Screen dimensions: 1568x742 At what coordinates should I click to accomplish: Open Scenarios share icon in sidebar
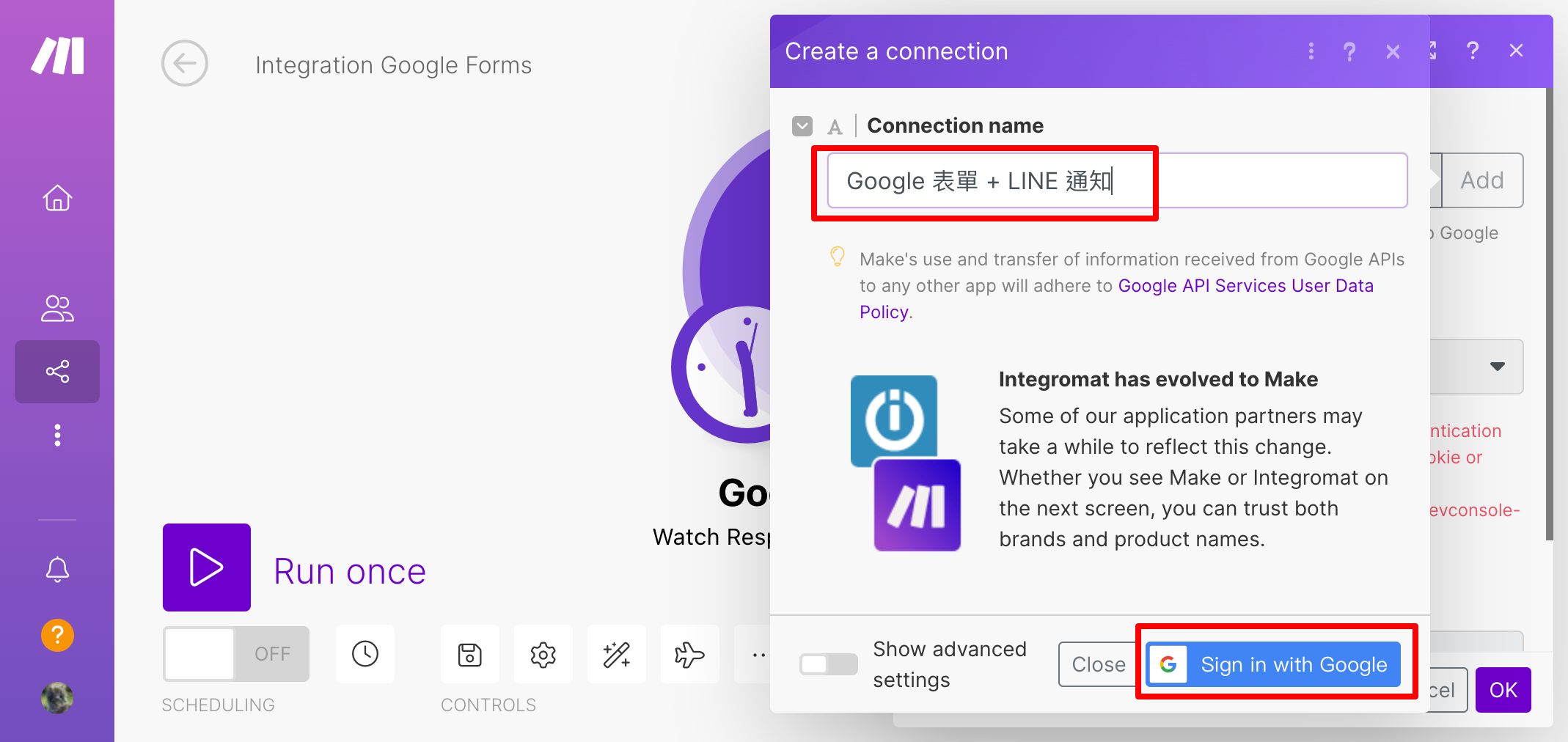pyautogui.click(x=57, y=372)
